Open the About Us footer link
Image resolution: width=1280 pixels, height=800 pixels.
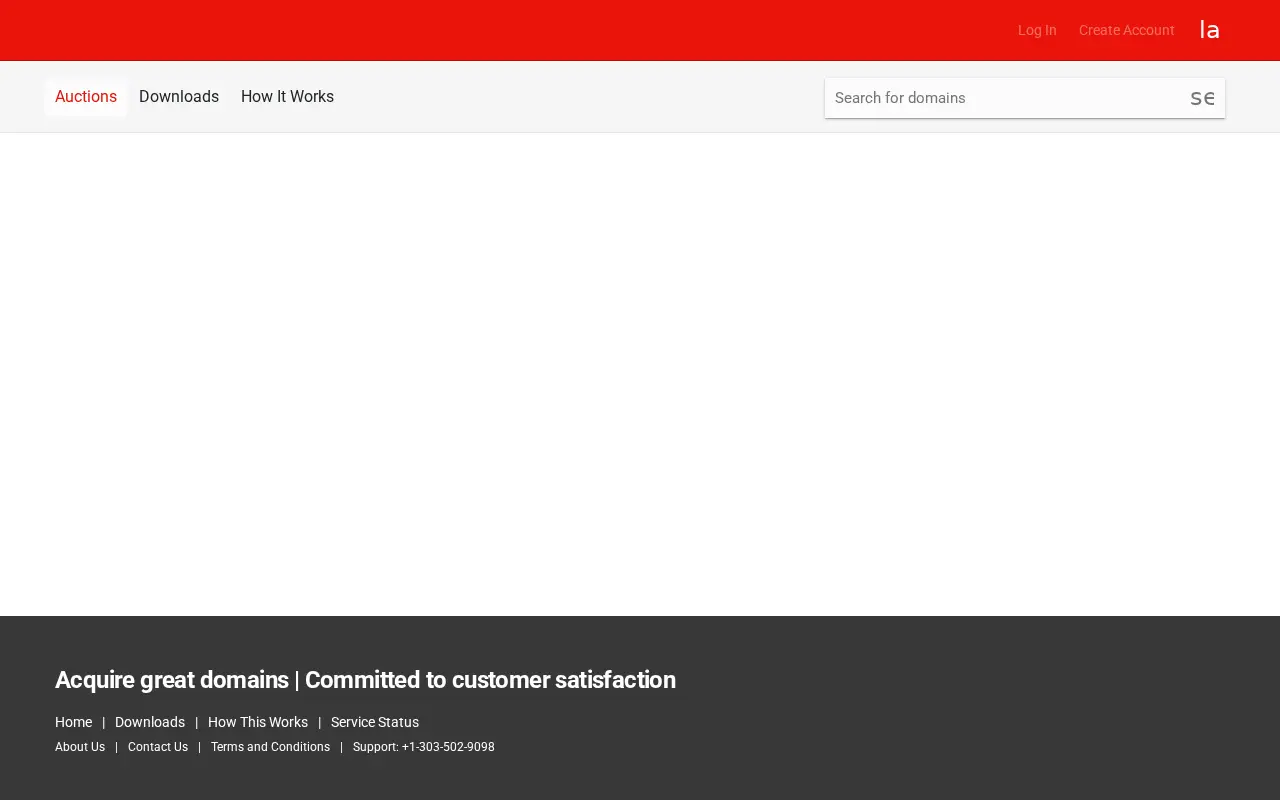click(x=80, y=747)
